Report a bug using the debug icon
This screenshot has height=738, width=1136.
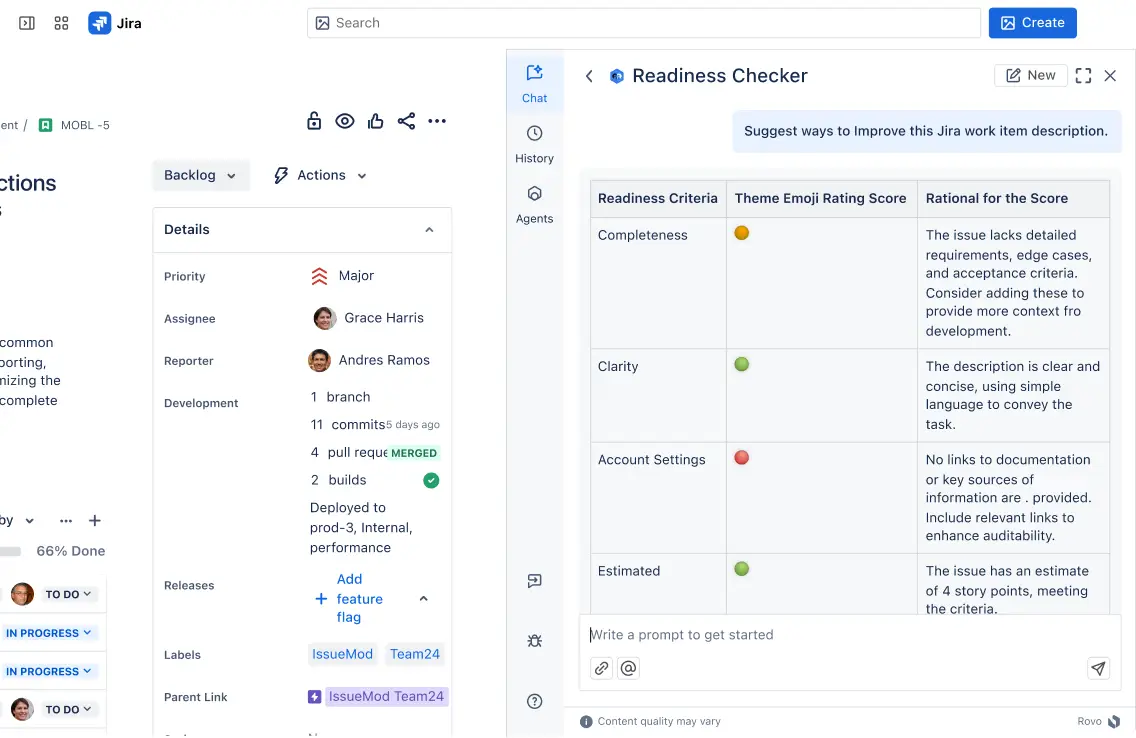click(x=534, y=640)
